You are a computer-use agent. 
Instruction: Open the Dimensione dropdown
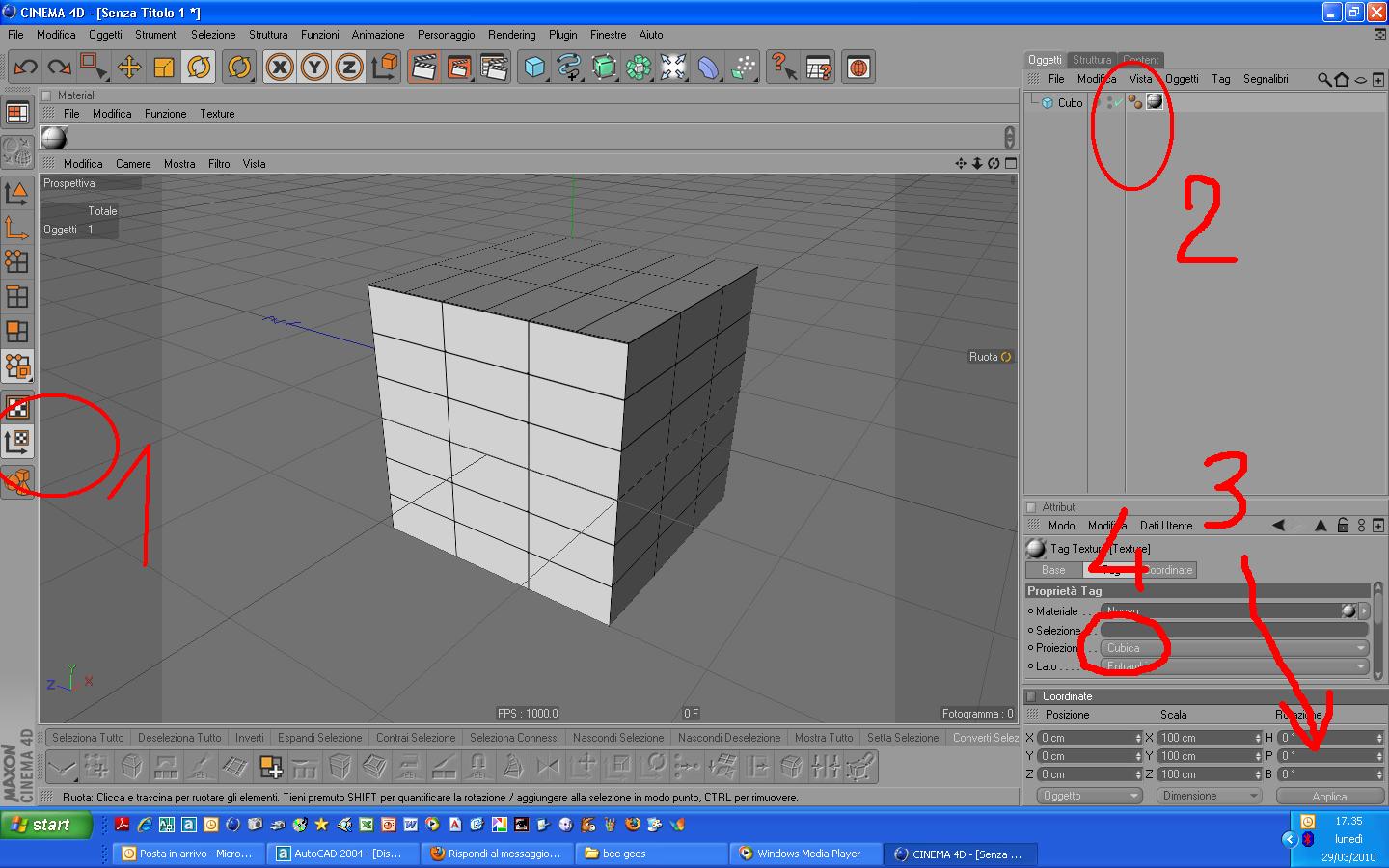pos(1211,796)
